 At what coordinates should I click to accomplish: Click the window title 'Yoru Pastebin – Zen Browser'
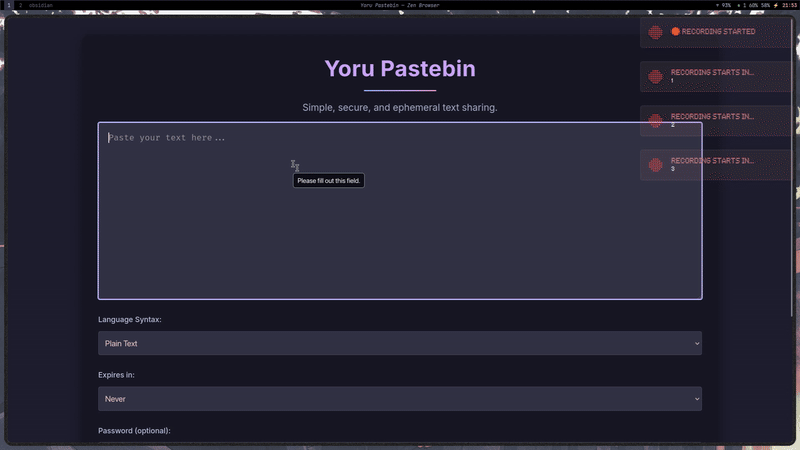[x=399, y=5]
